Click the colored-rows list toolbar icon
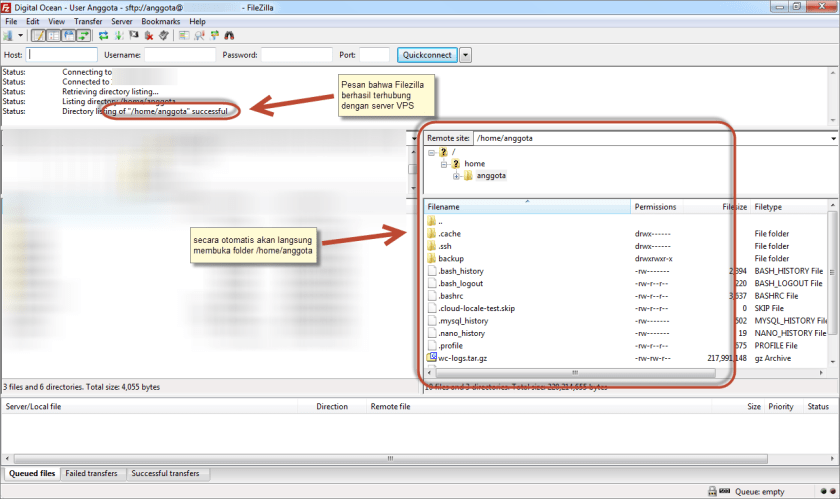 click(x=184, y=35)
